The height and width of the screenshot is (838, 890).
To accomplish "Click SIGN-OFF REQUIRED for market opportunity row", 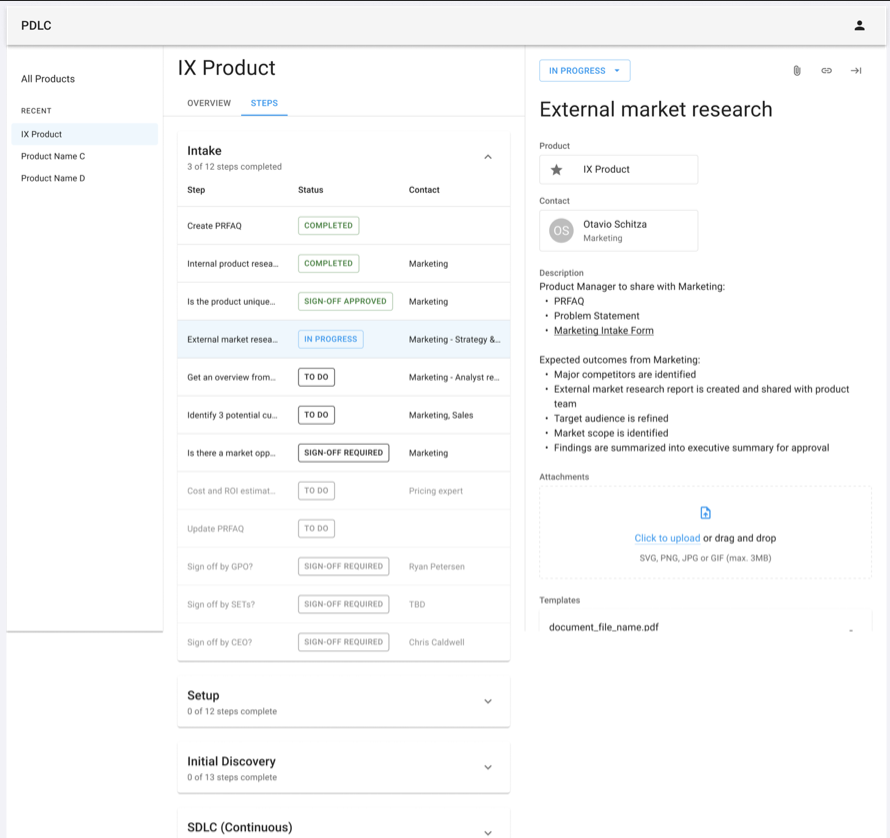I will 343,452.
